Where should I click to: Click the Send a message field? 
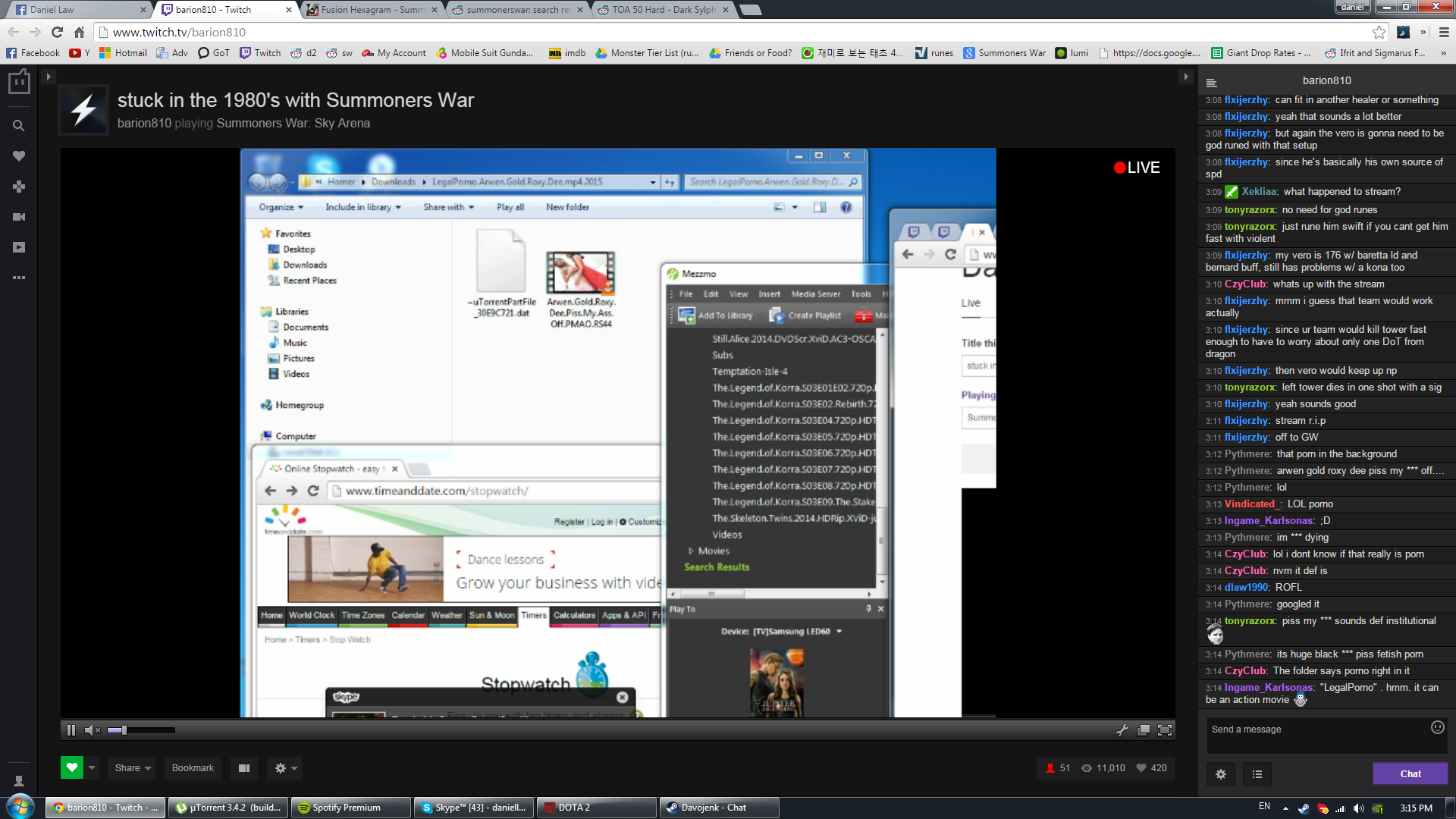(x=1319, y=734)
